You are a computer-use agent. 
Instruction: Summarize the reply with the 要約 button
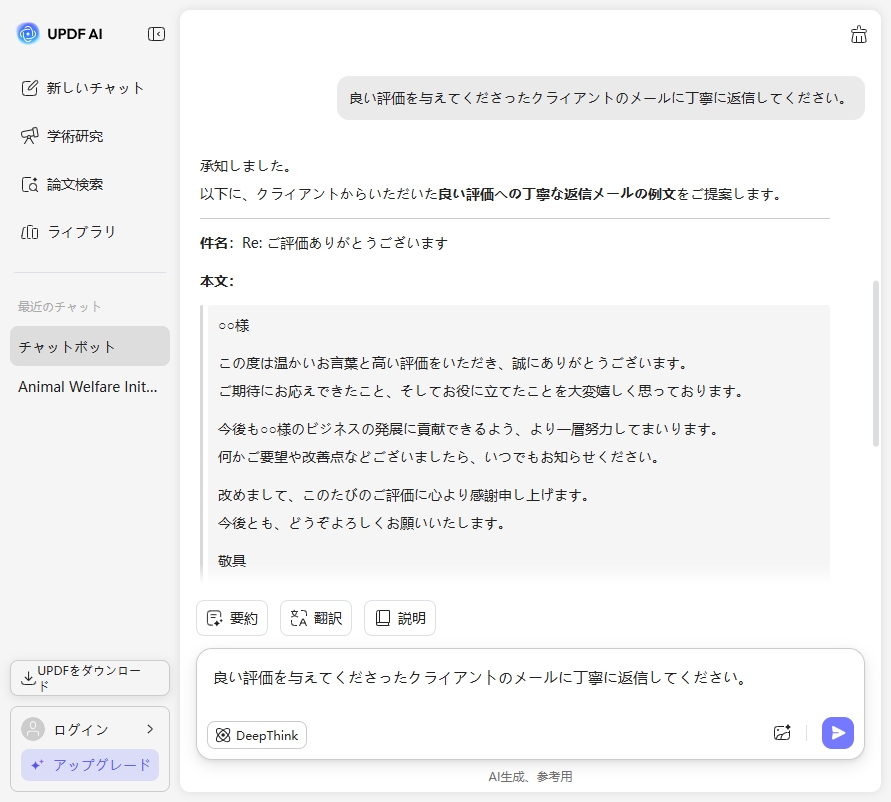[232, 618]
